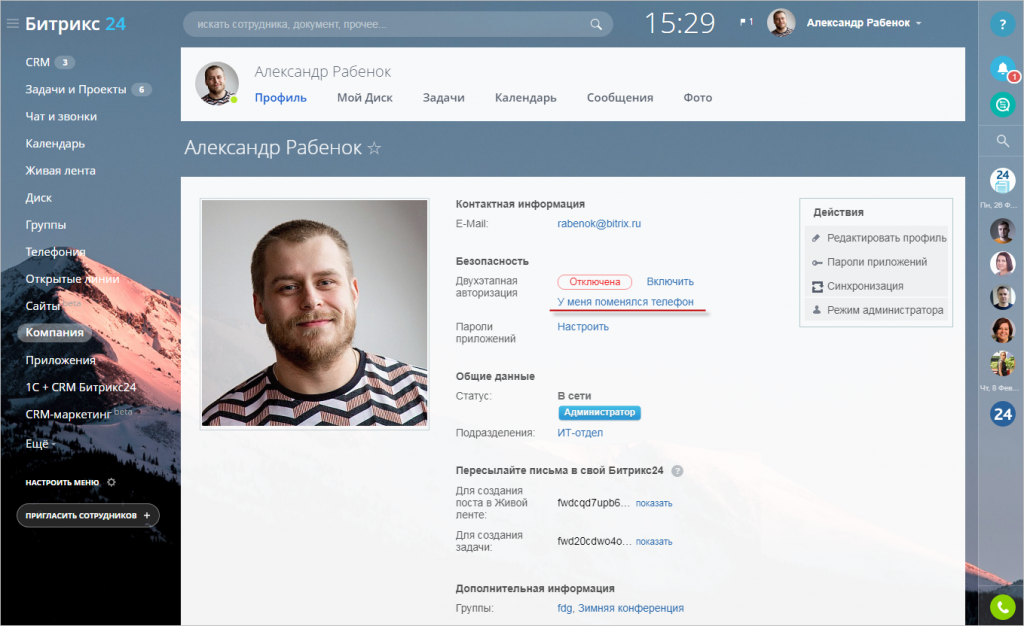Open the help question mark icon
The height and width of the screenshot is (626, 1024).
tap(1002, 24)
